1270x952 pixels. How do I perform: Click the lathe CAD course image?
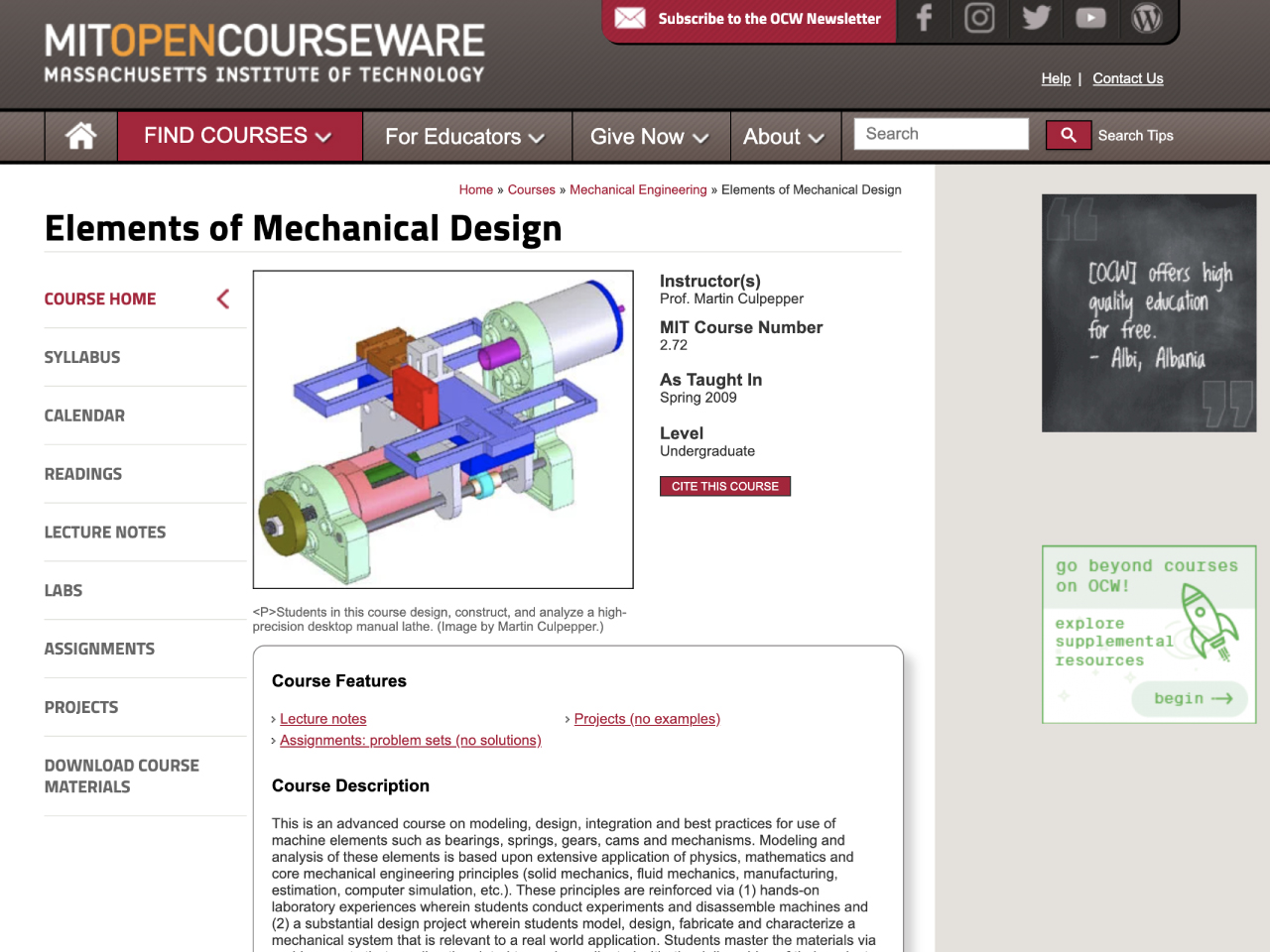tap(444, 429)
